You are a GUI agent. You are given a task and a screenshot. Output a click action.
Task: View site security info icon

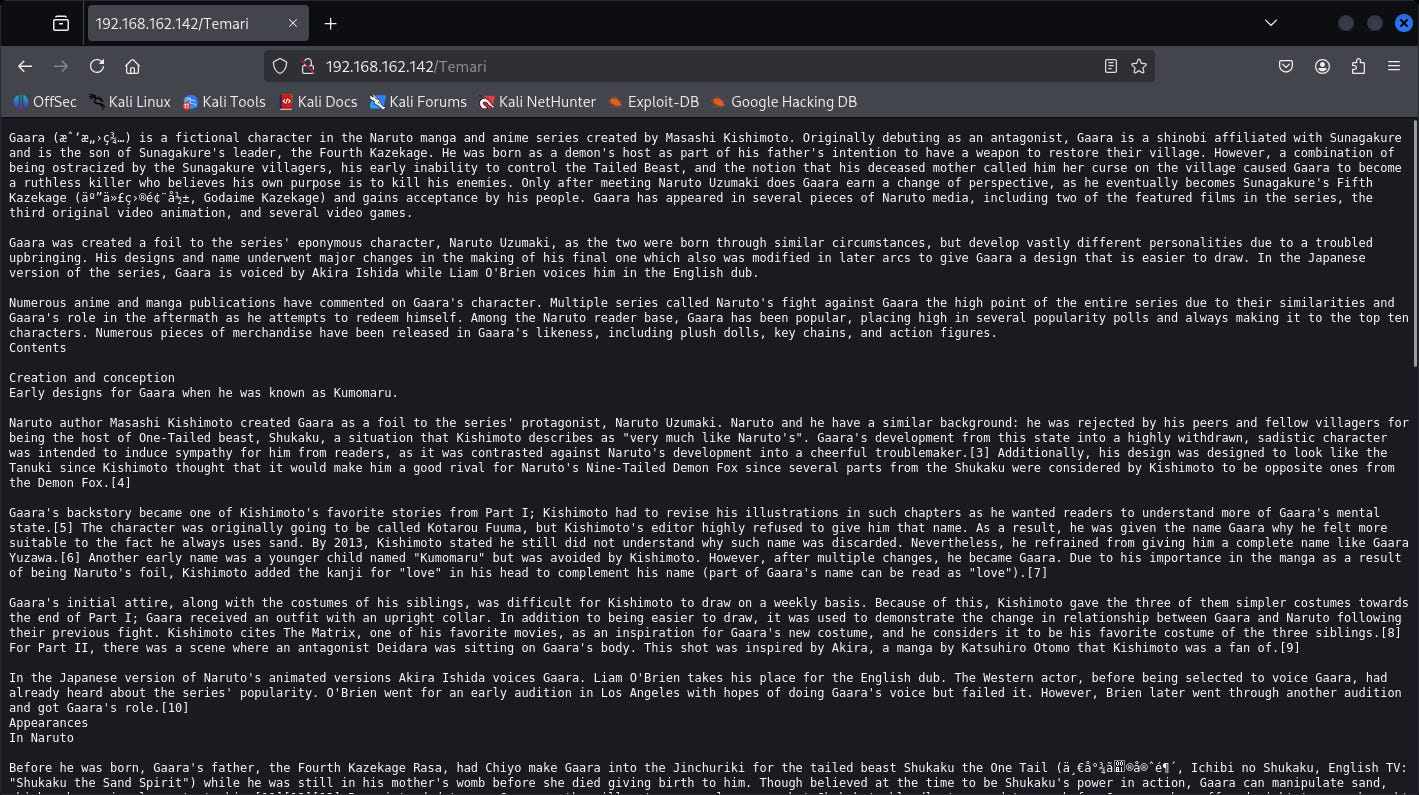(308, 66)
